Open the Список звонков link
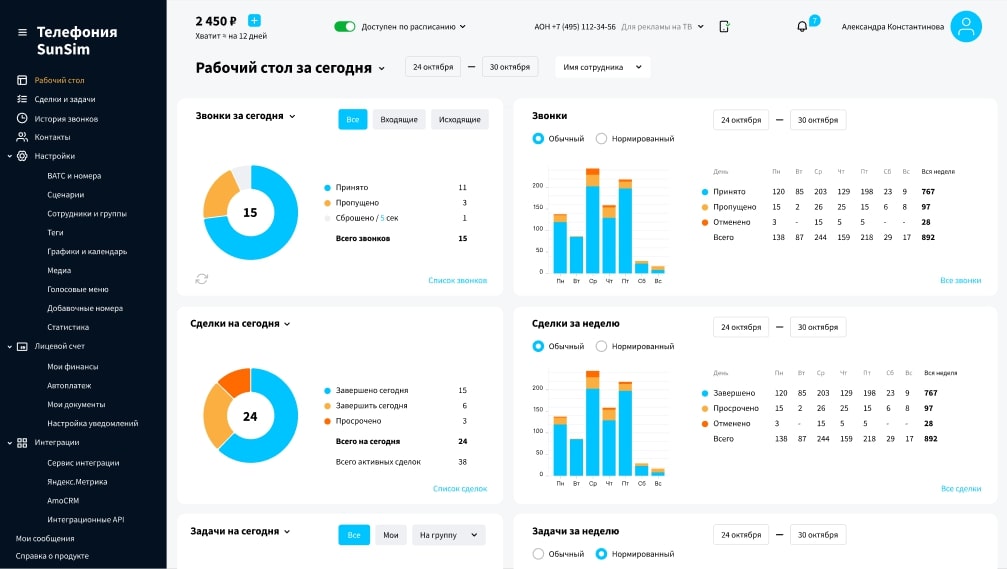The height and width of the screenshot is (569, 1007). (457, 280)
